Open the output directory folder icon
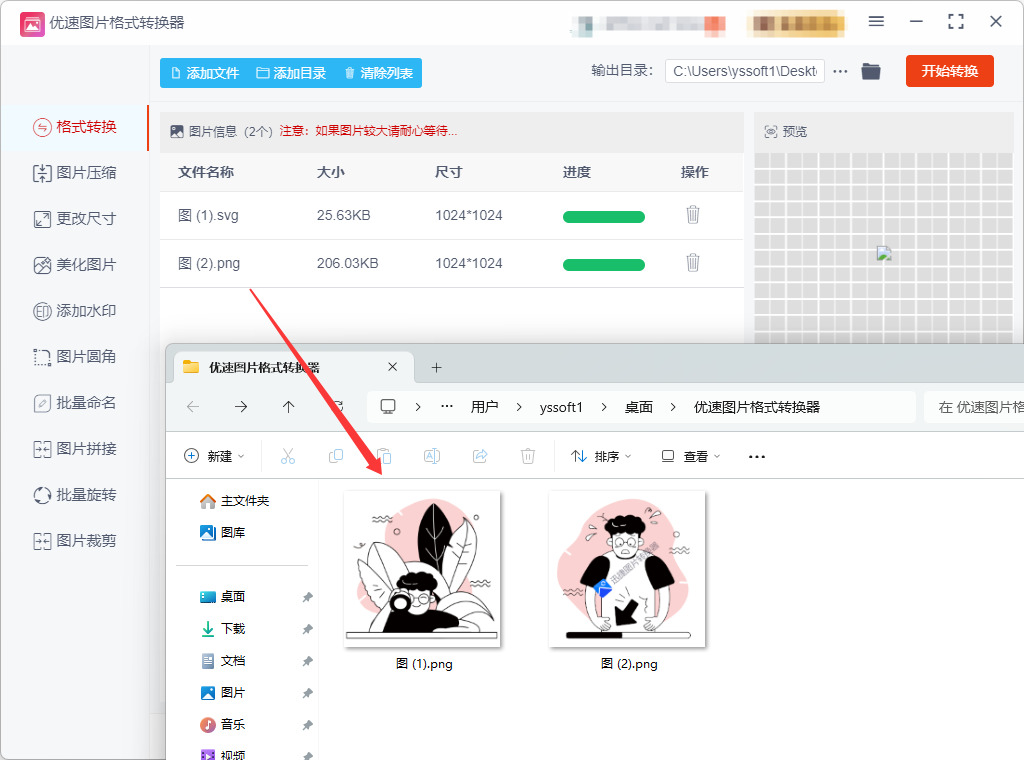Screen dimensions: 1024x760 tap(871, 71)
